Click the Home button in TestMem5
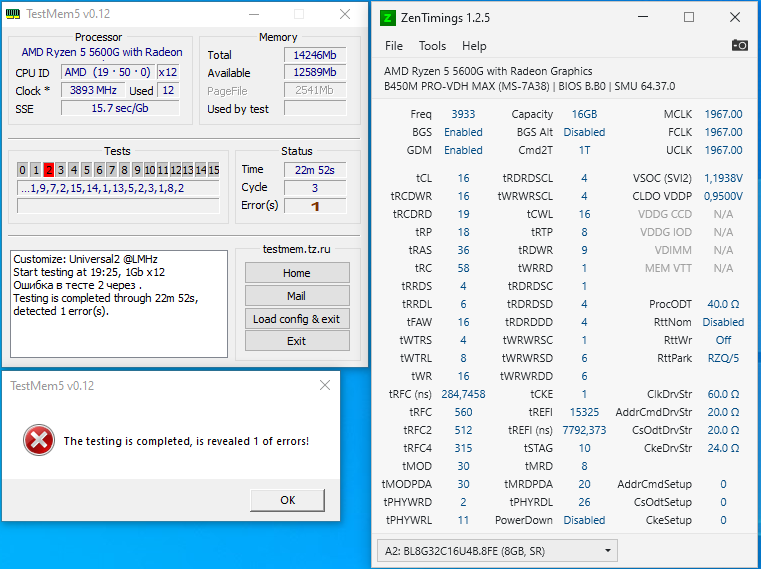 coord(297,273)
